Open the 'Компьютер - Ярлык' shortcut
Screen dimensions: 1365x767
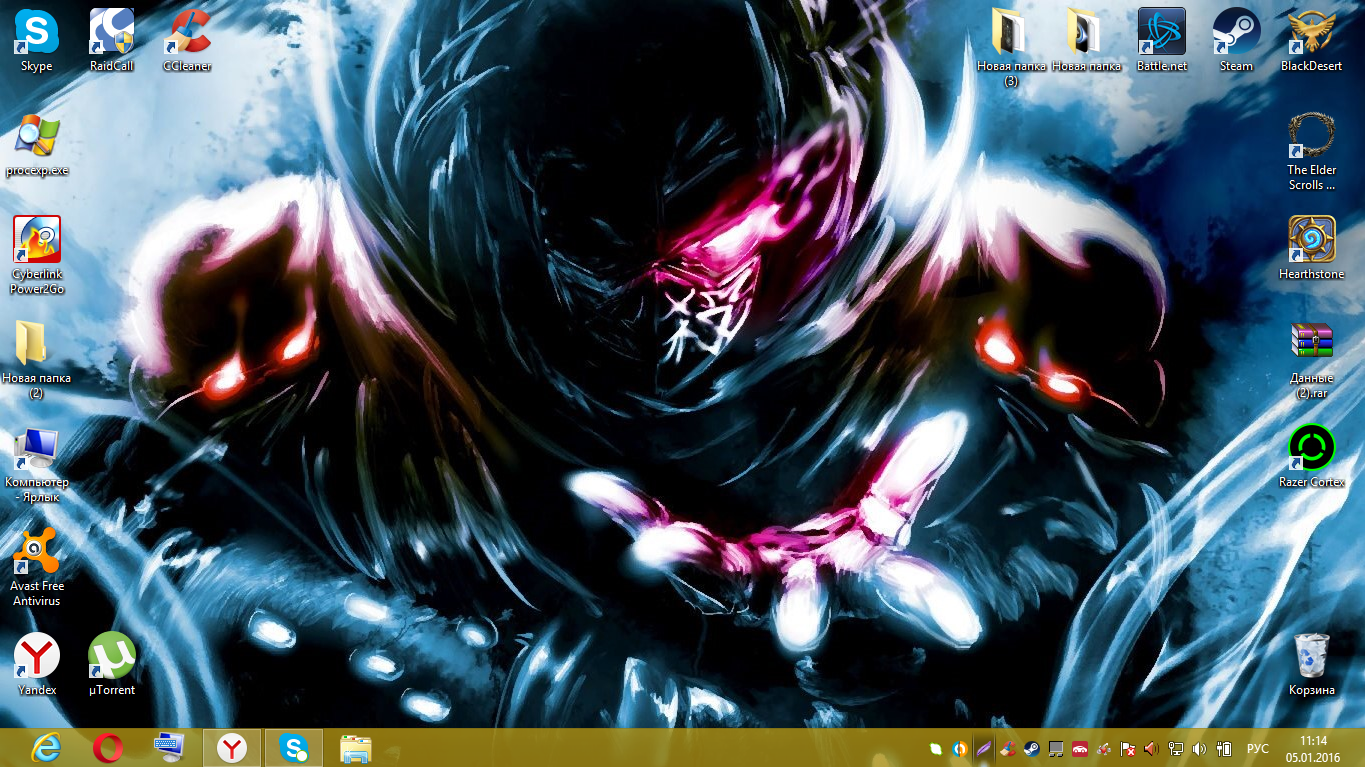point(37,465)
